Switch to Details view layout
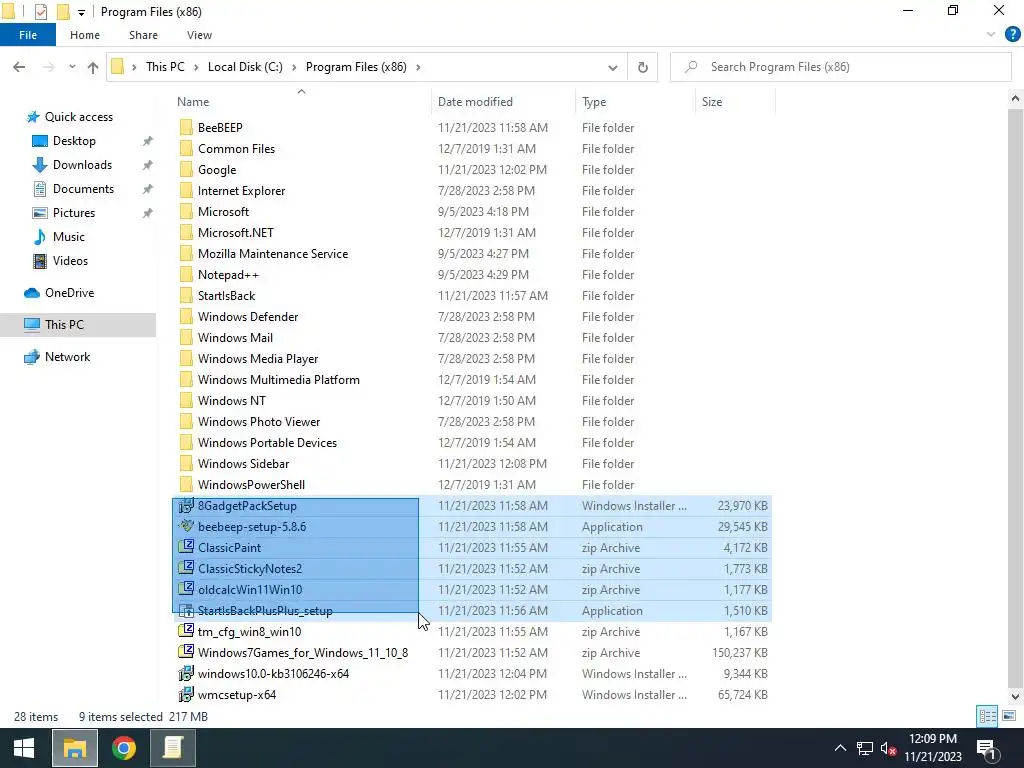This screenshot has height=768, width=1024. coord(987,716)
